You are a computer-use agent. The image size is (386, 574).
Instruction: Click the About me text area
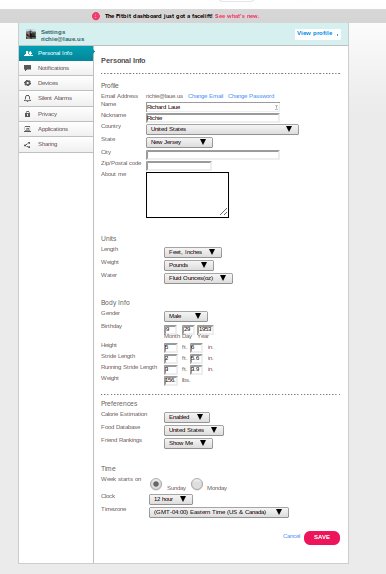(x=188, y=195)
